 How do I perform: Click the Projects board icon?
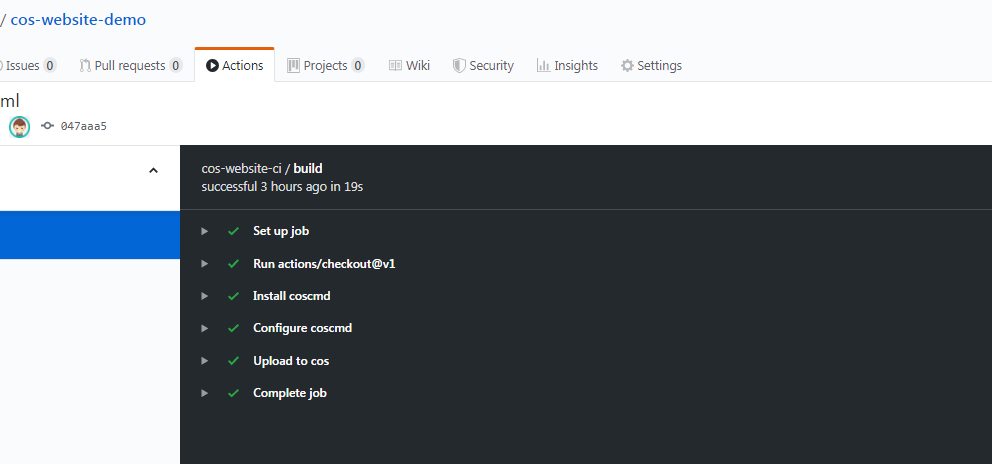click(293, 66)
